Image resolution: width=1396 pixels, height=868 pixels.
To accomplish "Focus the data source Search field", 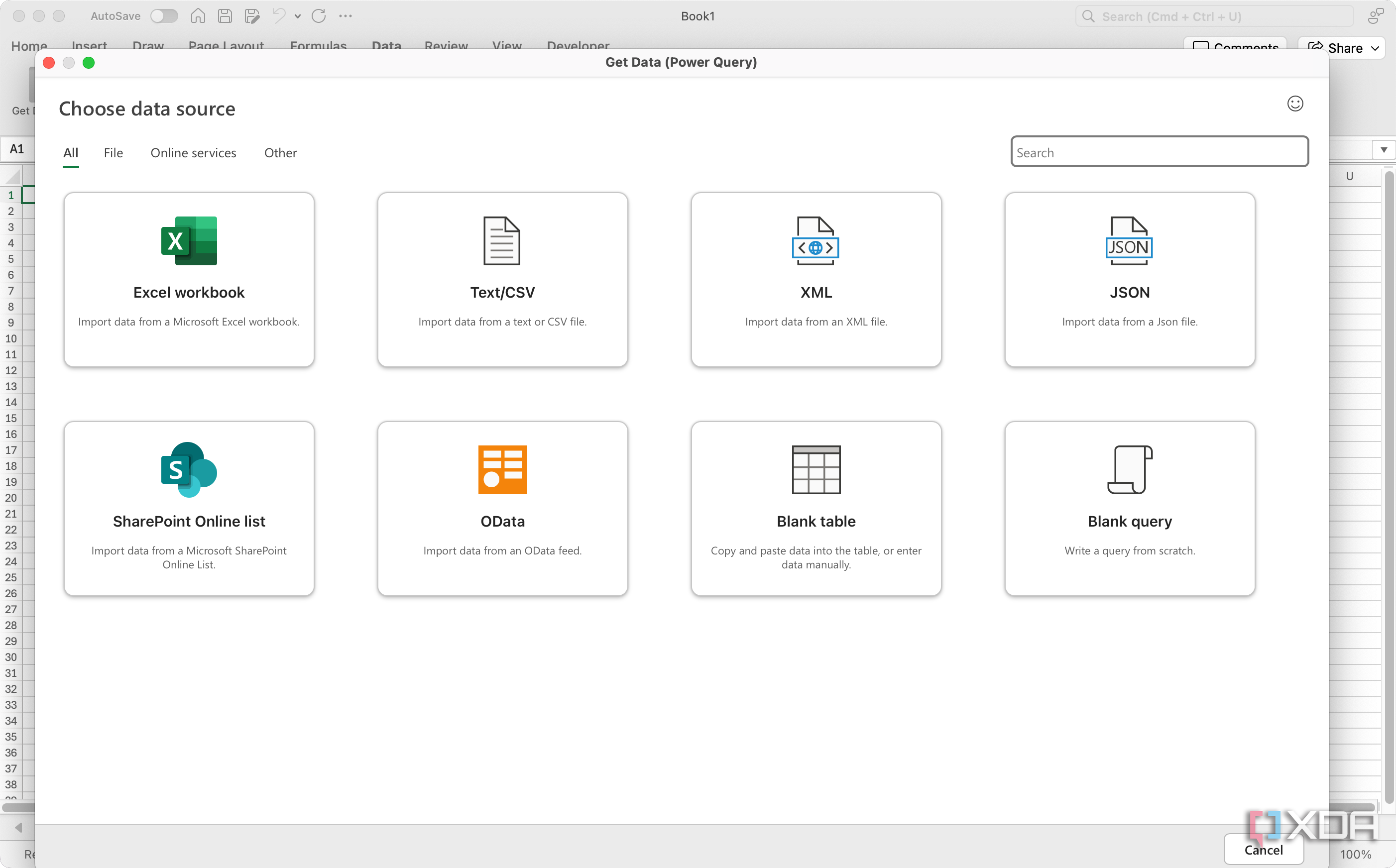I will point(1160,152).
